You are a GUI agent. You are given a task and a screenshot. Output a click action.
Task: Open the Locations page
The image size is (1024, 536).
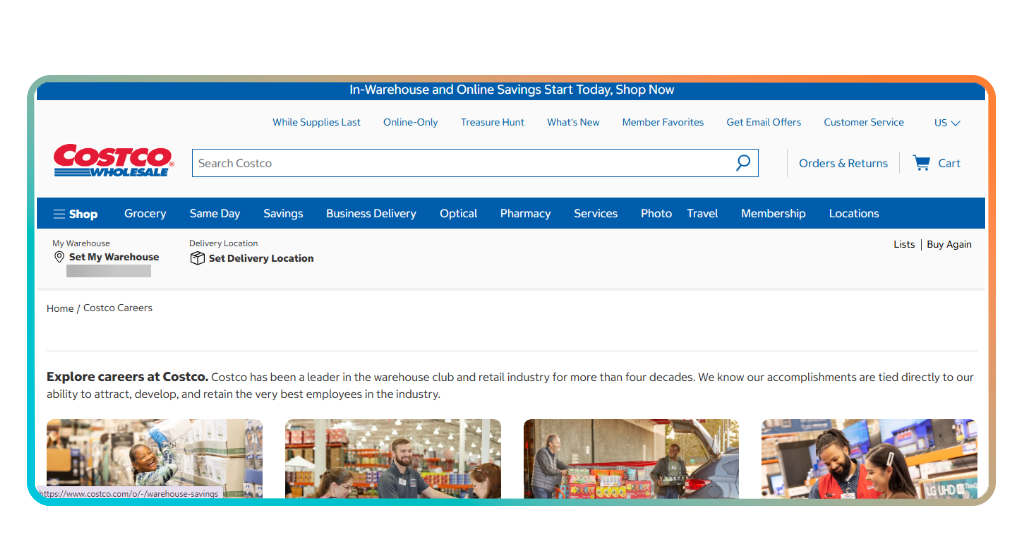854,213
